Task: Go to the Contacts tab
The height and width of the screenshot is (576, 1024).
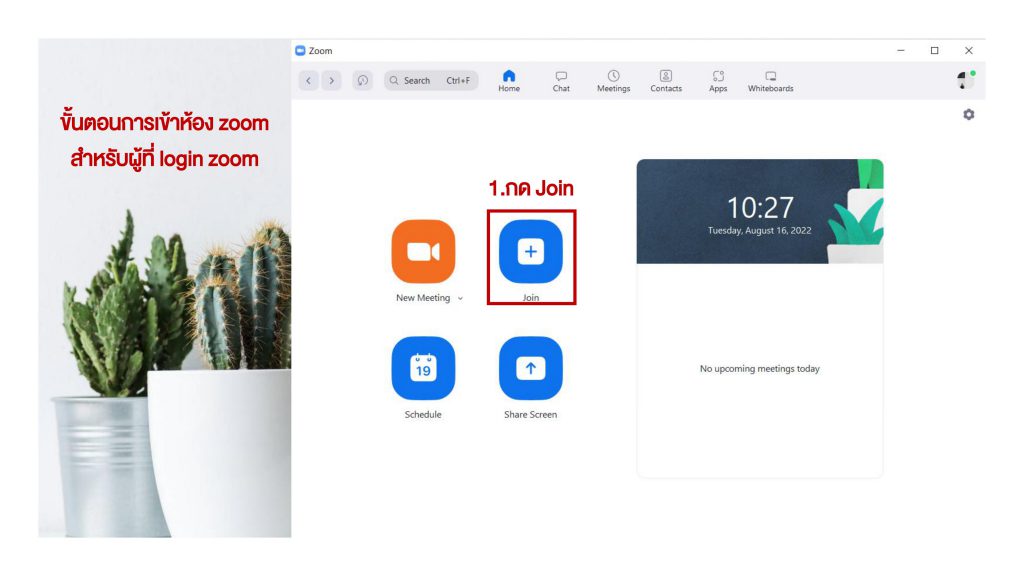Action: point(665,81)
